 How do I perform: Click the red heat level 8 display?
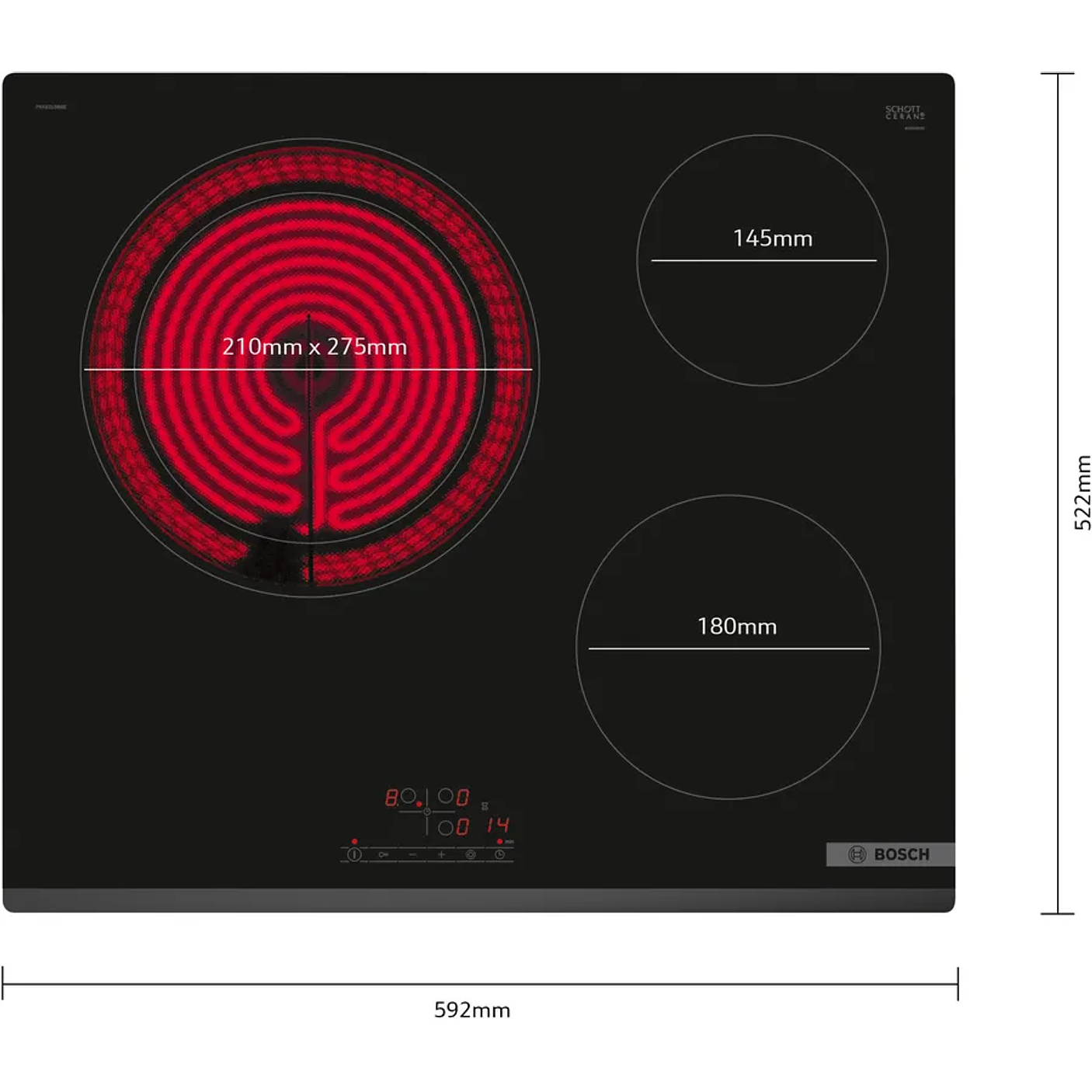click(x=391, y=798)
